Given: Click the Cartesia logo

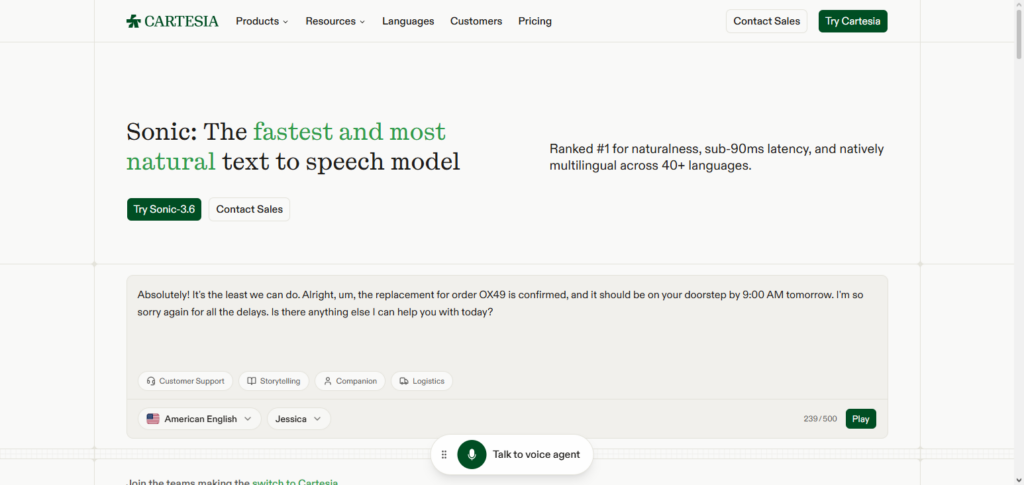Looking at the screenshot, I should click(x=172, y=21).
